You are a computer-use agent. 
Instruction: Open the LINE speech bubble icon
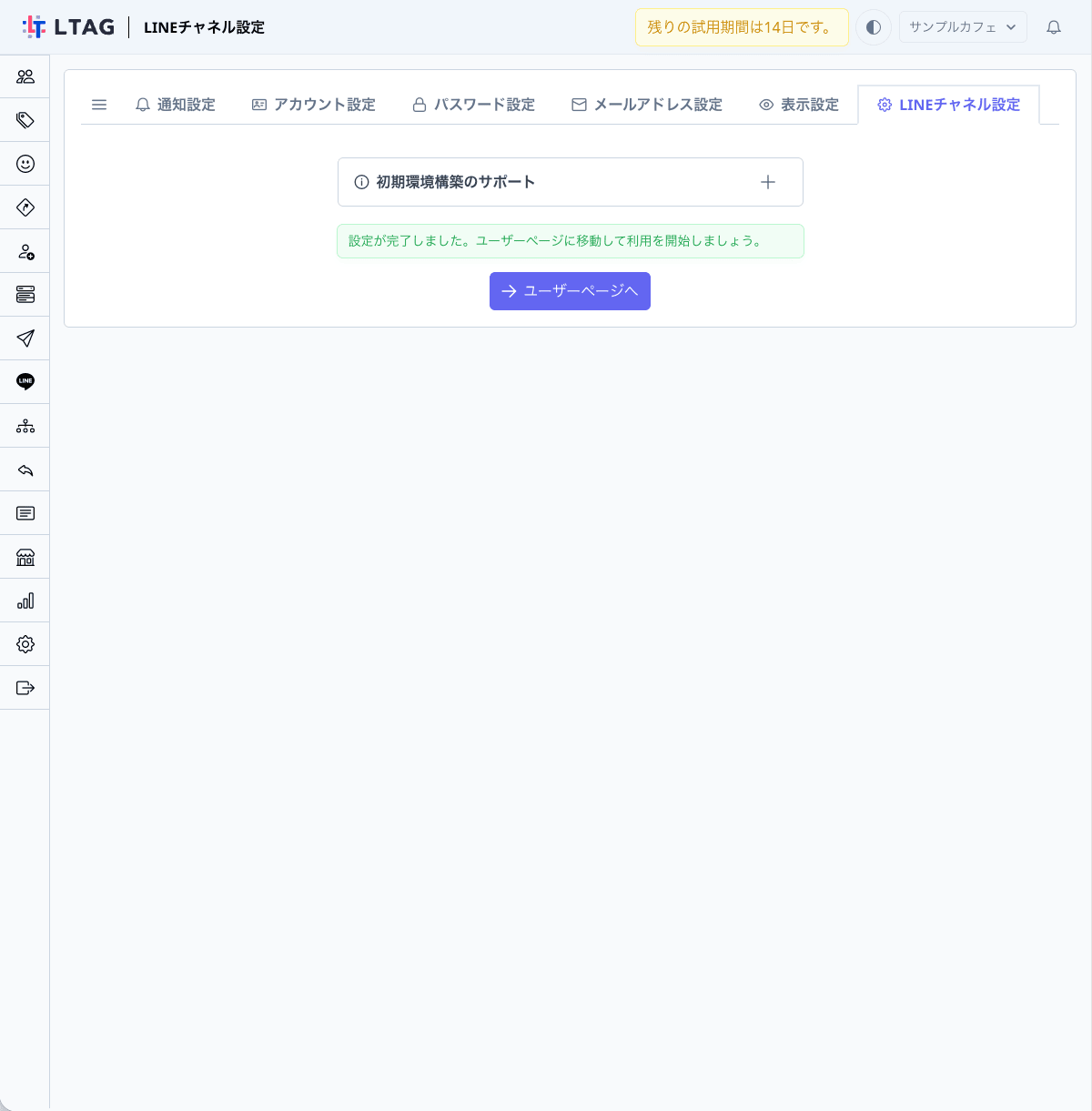click(x=25, y=382)
